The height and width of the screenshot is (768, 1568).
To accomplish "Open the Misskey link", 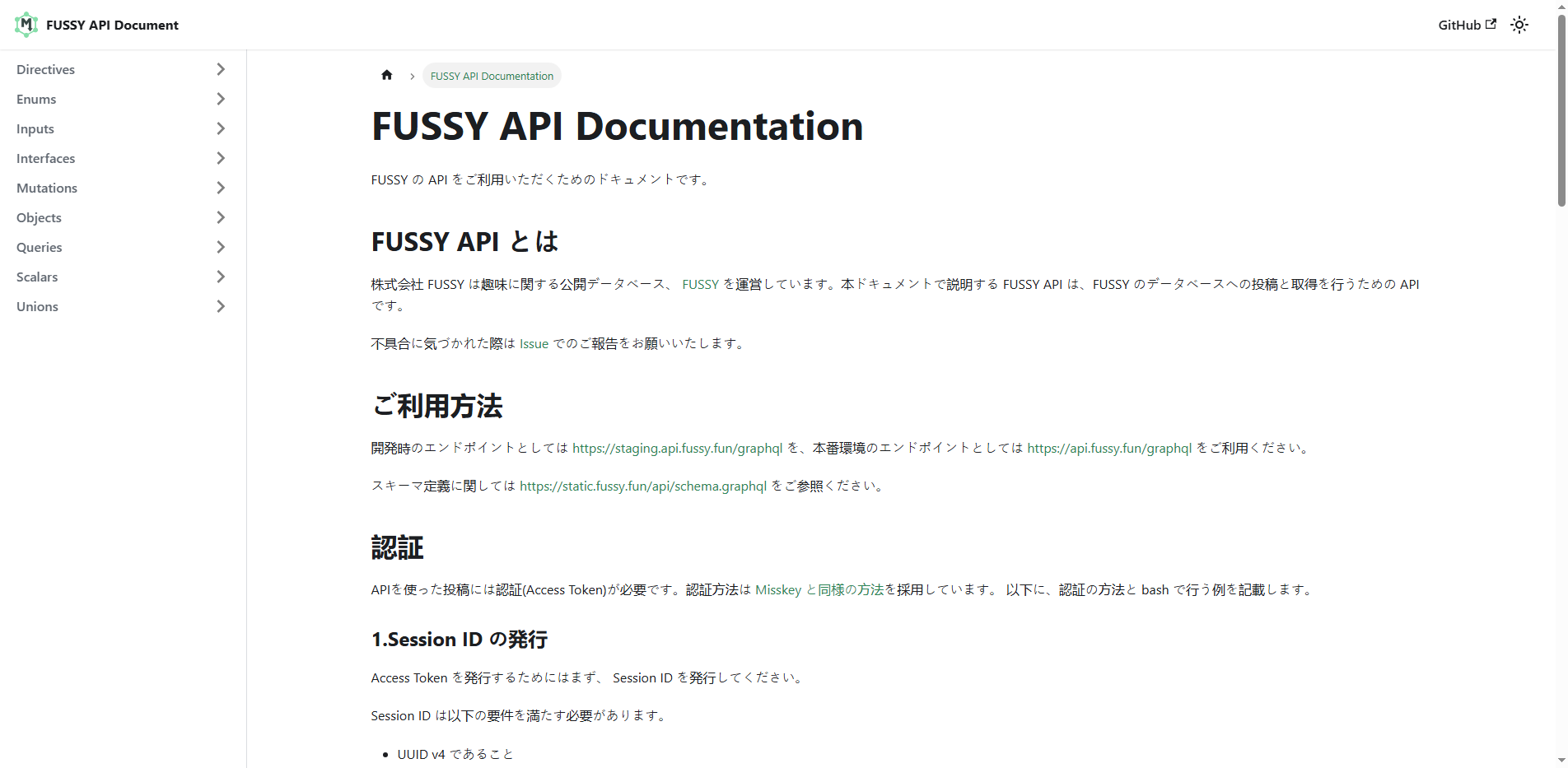I will [x=778, y=589].
